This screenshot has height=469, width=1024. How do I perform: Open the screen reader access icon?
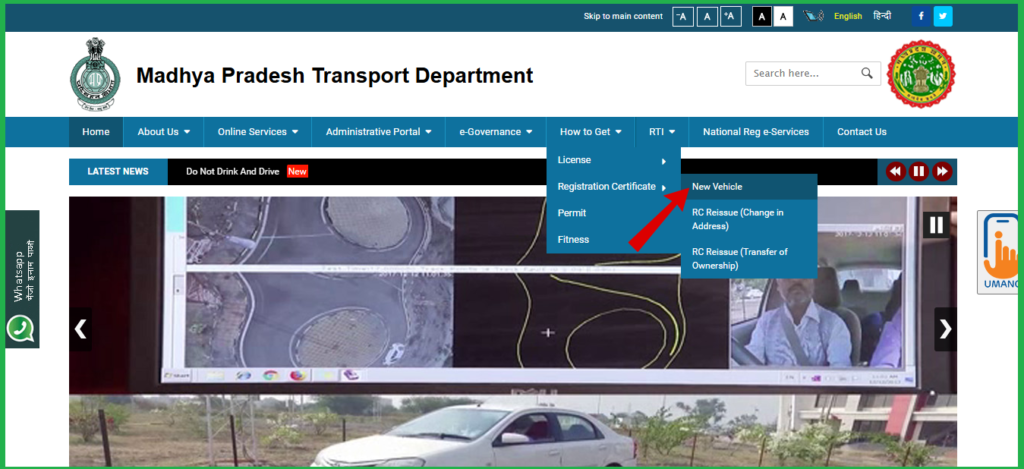click(x=813, y=16)
